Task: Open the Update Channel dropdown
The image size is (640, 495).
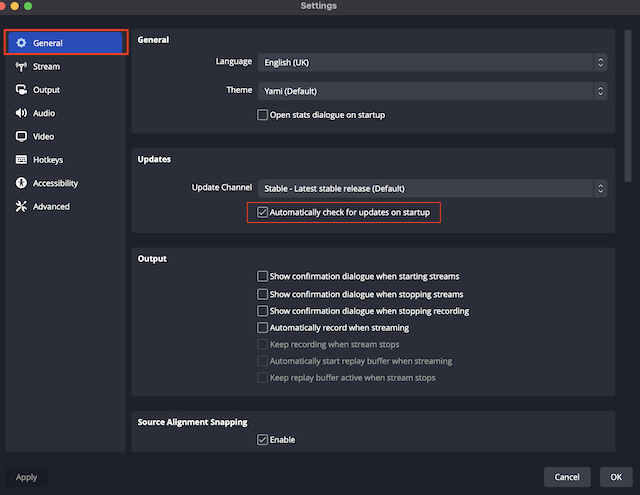Action: [x=432, y=188]
